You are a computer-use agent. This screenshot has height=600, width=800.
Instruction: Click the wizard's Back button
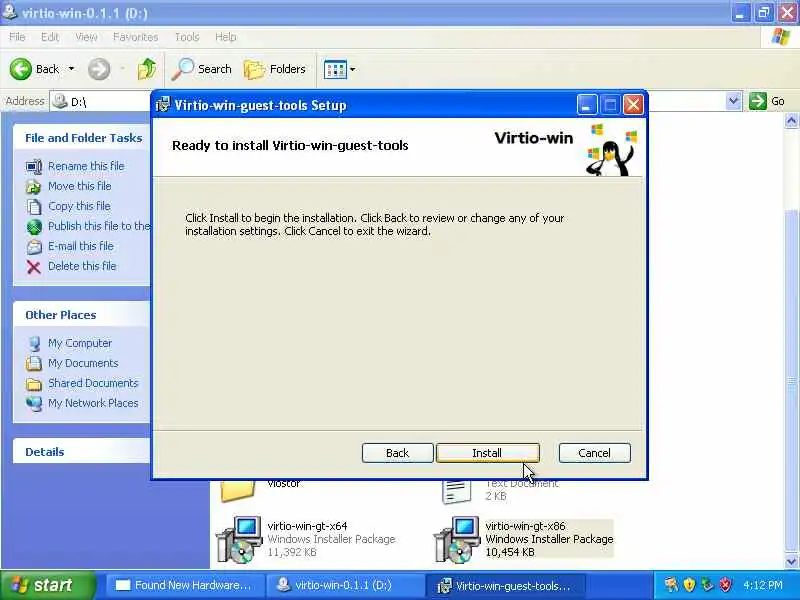point(397,453)
